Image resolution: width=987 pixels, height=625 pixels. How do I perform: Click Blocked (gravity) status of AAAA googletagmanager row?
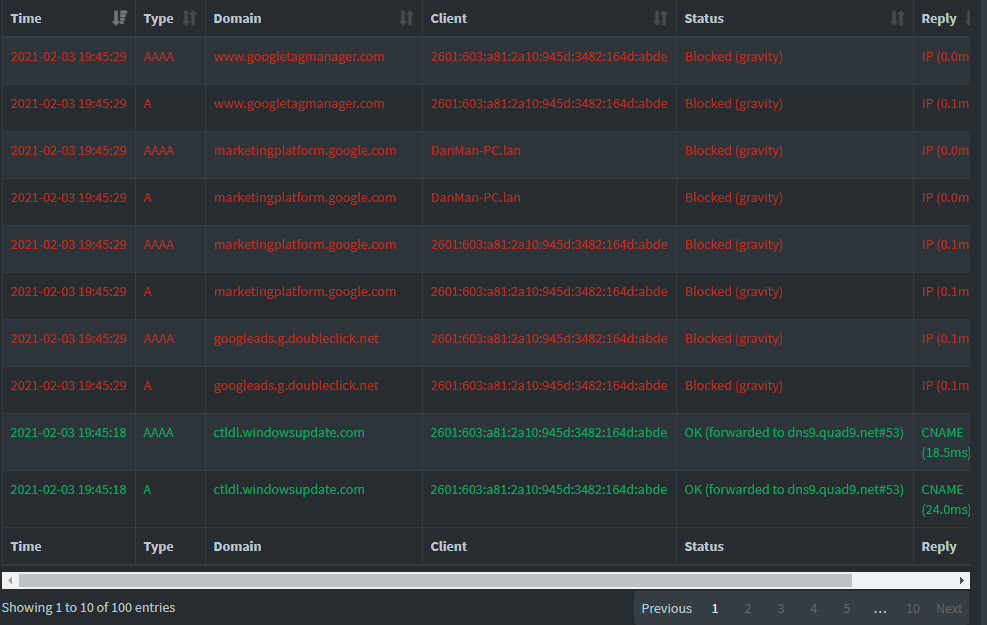[733, 57]
